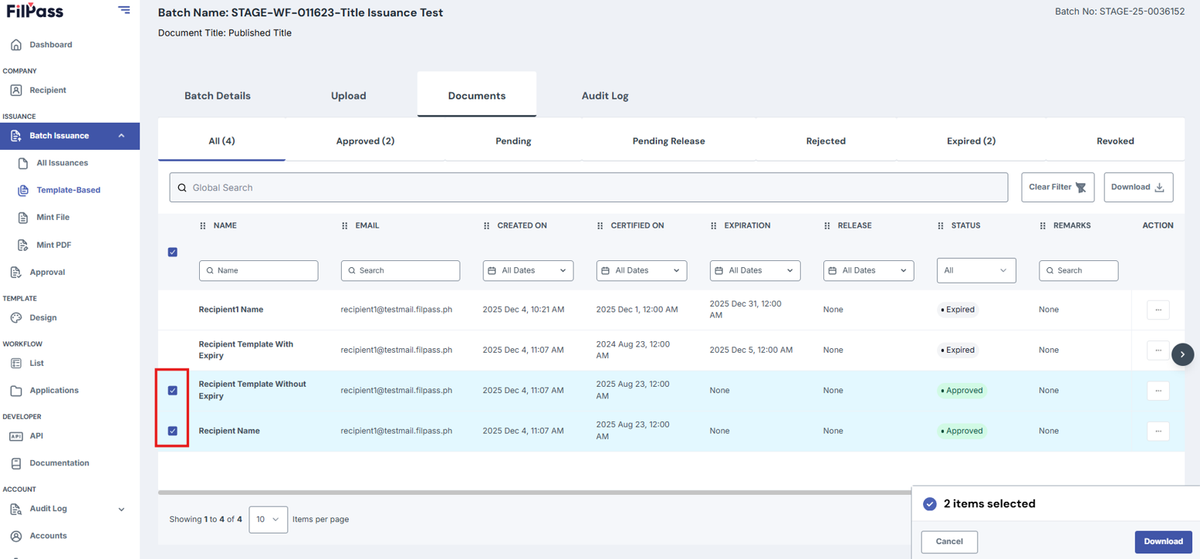Viewport: 1200px width, 559px height.
Task: Open Recipient page in sidebar
Action: coord(47,90)
